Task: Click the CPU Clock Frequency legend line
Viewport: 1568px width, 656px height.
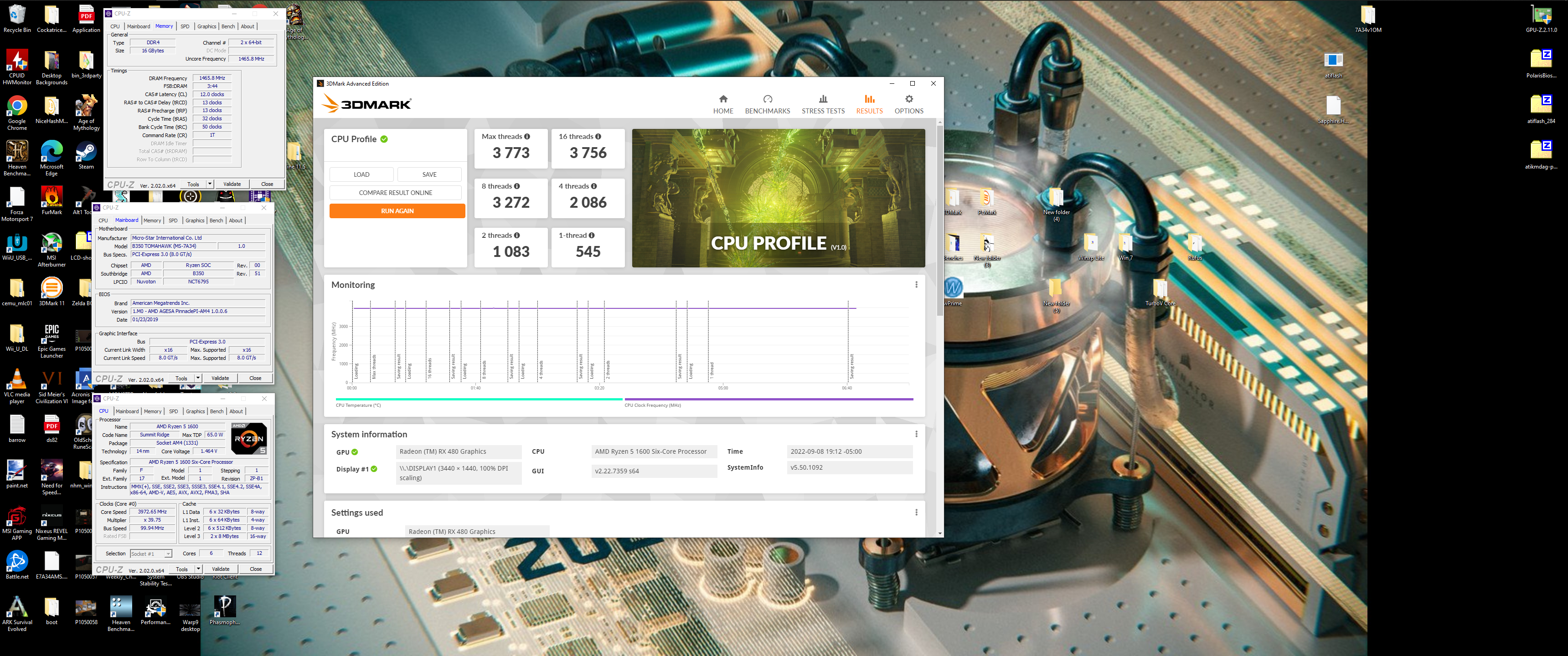Action: 768,399
